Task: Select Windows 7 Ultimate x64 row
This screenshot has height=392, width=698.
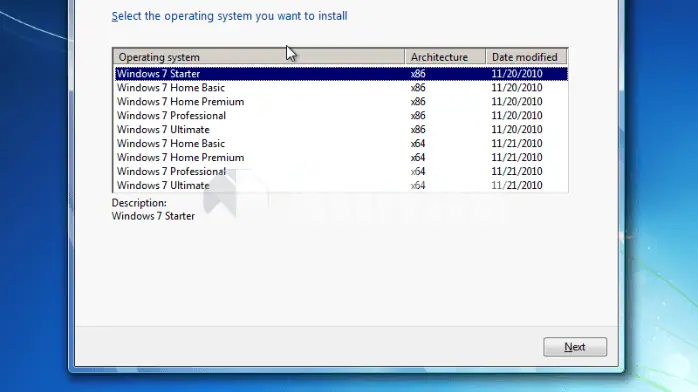Action: (341, 185)
